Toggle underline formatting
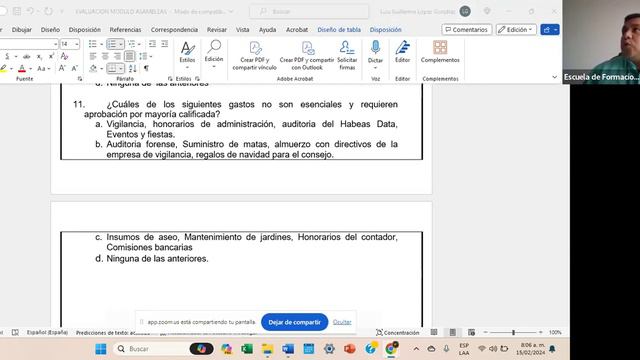Viewport: 640px width, 360px height. tap(7, 56)
